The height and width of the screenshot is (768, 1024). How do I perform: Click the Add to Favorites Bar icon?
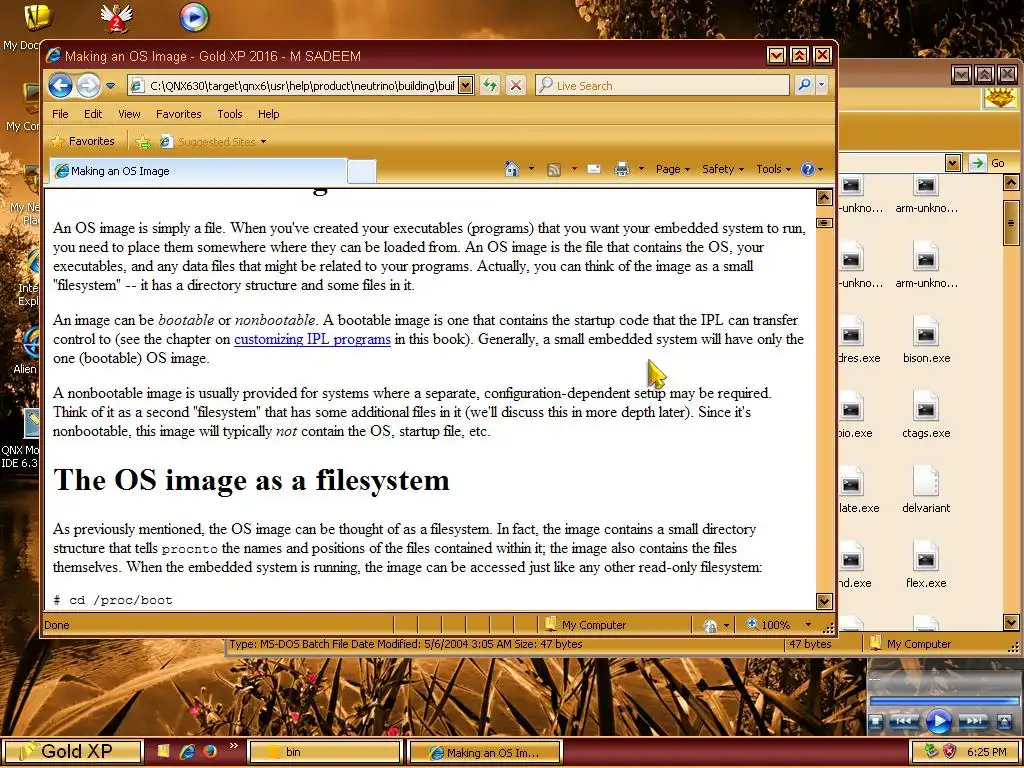click(143, 141)
